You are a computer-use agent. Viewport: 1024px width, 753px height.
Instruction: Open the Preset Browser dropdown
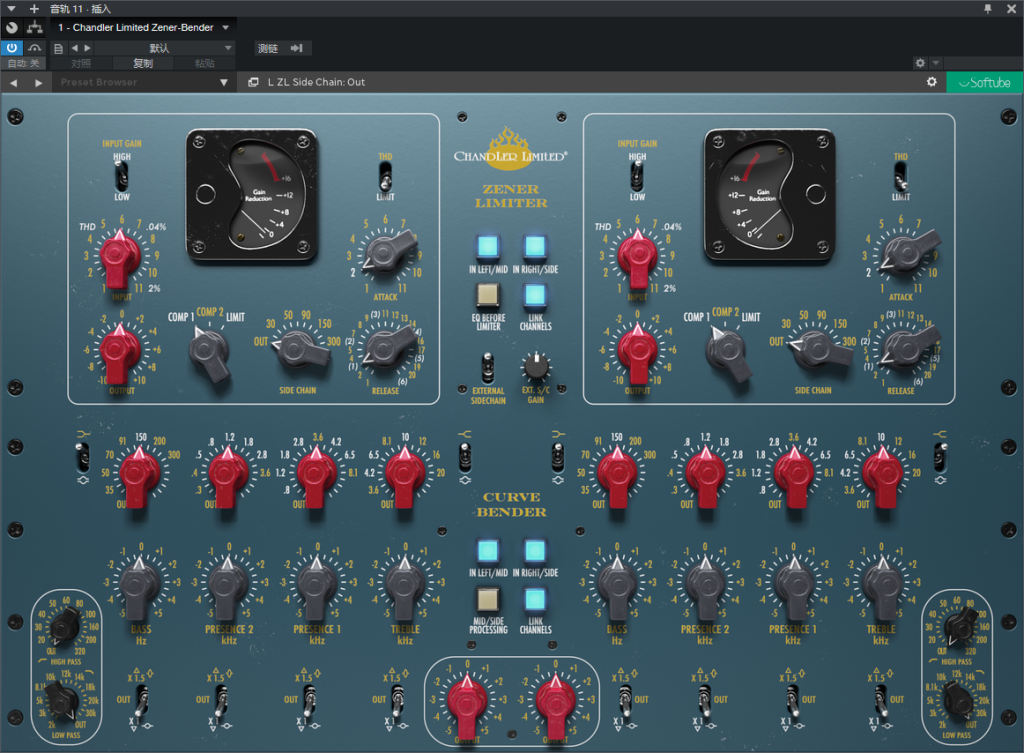coord(144,82)
